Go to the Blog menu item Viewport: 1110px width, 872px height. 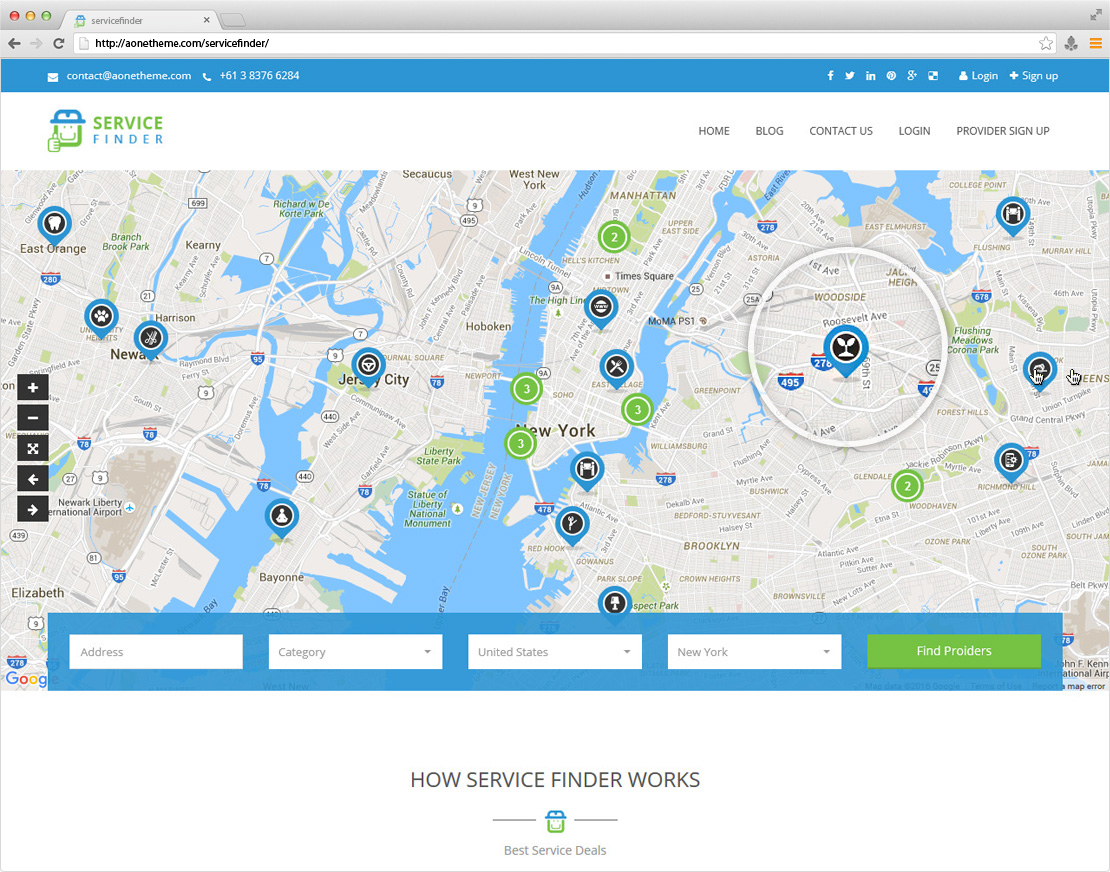769,131
